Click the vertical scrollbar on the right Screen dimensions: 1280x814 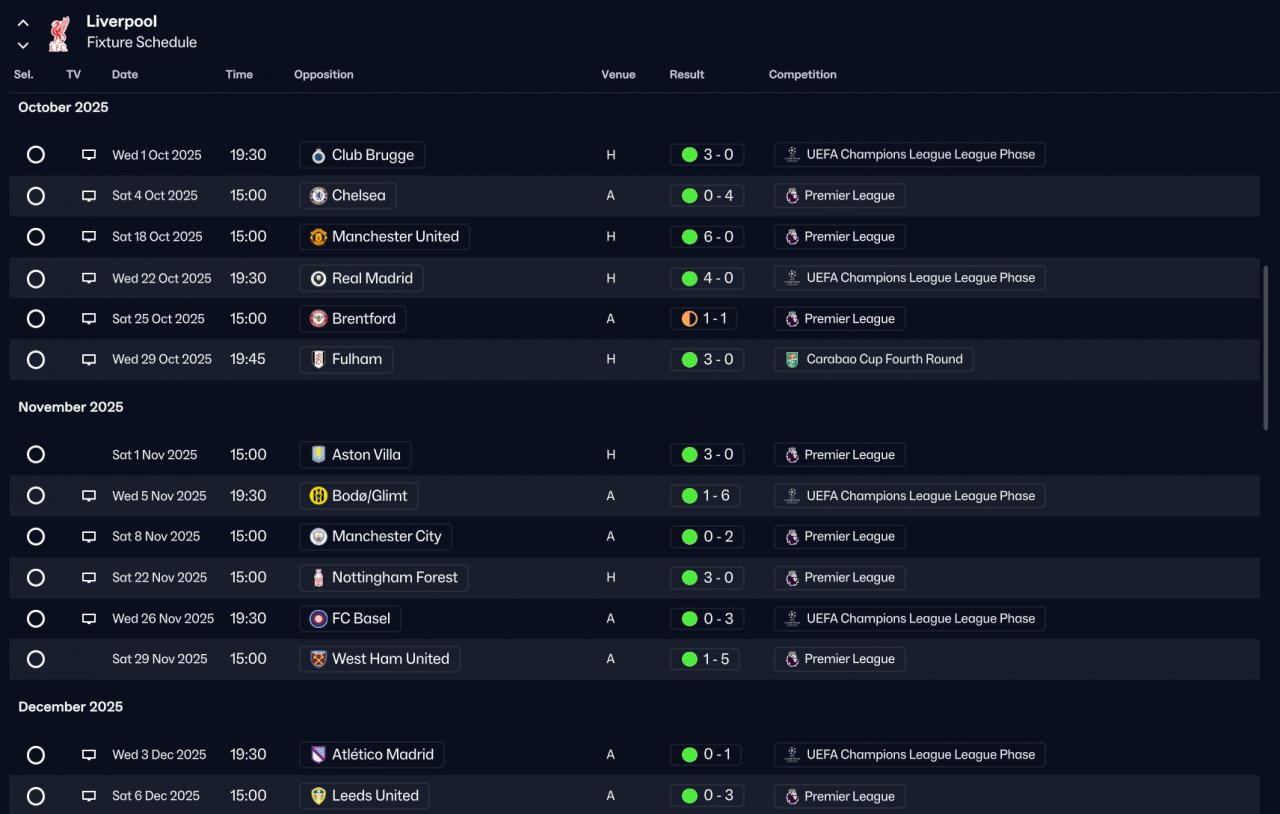click(x=1266, y=347)
